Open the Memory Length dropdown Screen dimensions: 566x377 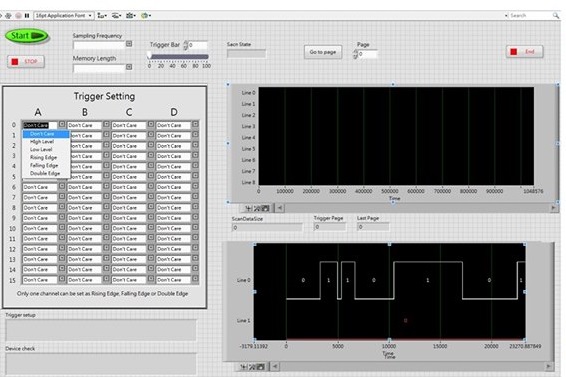129,67
